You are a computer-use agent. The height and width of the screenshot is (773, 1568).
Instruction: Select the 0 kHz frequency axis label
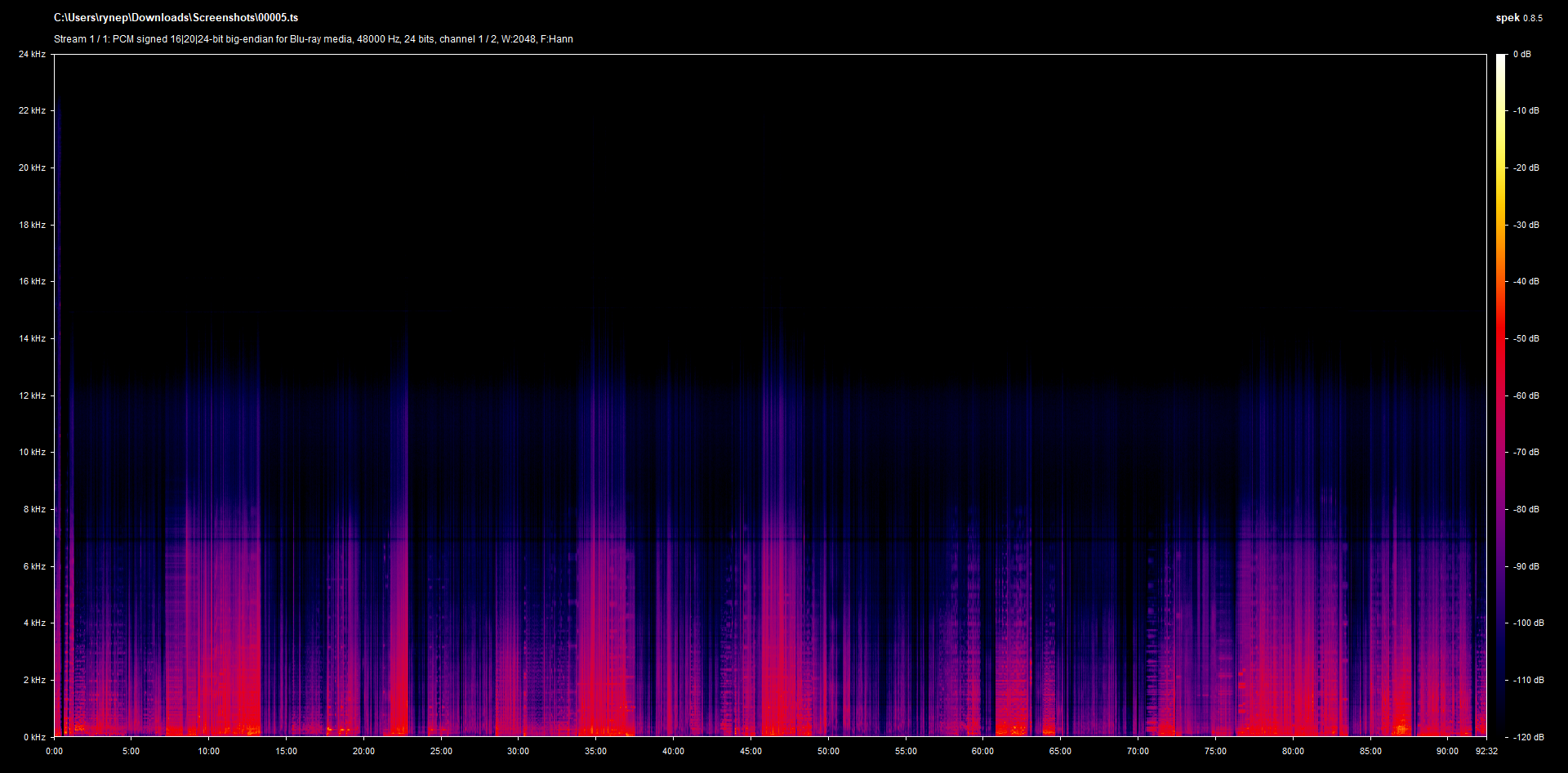34,737
